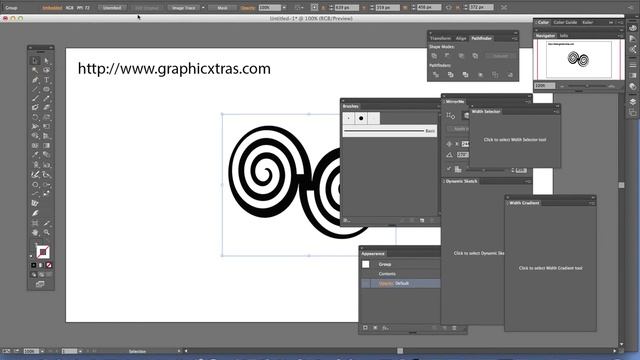
Task: Click the Embedded link in control bar
Action: point(52,8)
